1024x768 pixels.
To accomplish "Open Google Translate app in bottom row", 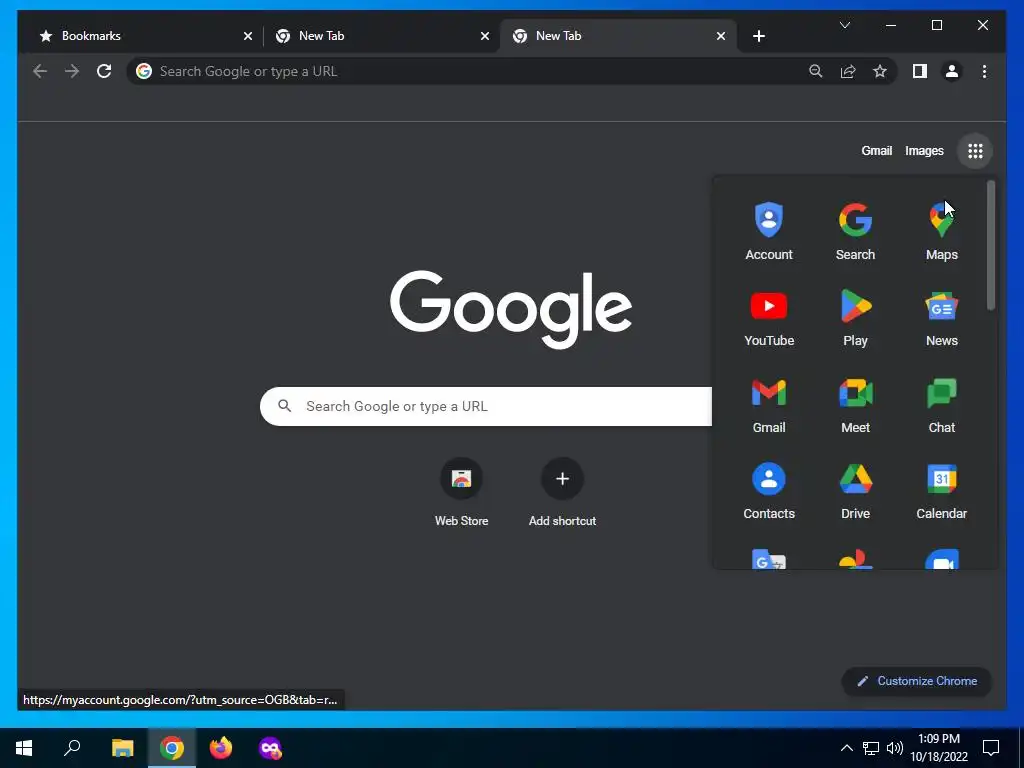I will [x=769, y=559].
